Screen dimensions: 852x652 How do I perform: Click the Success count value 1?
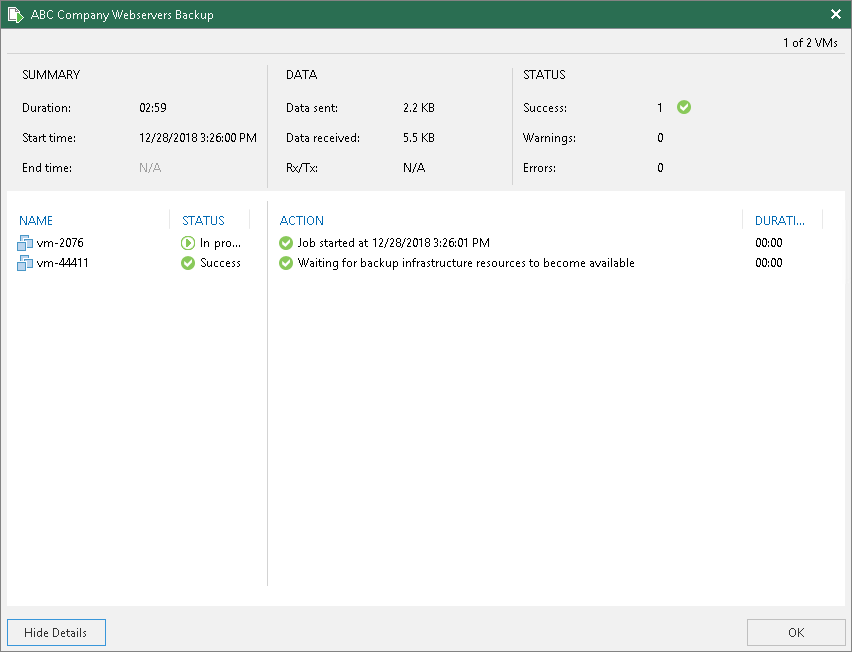coord(660,108)
